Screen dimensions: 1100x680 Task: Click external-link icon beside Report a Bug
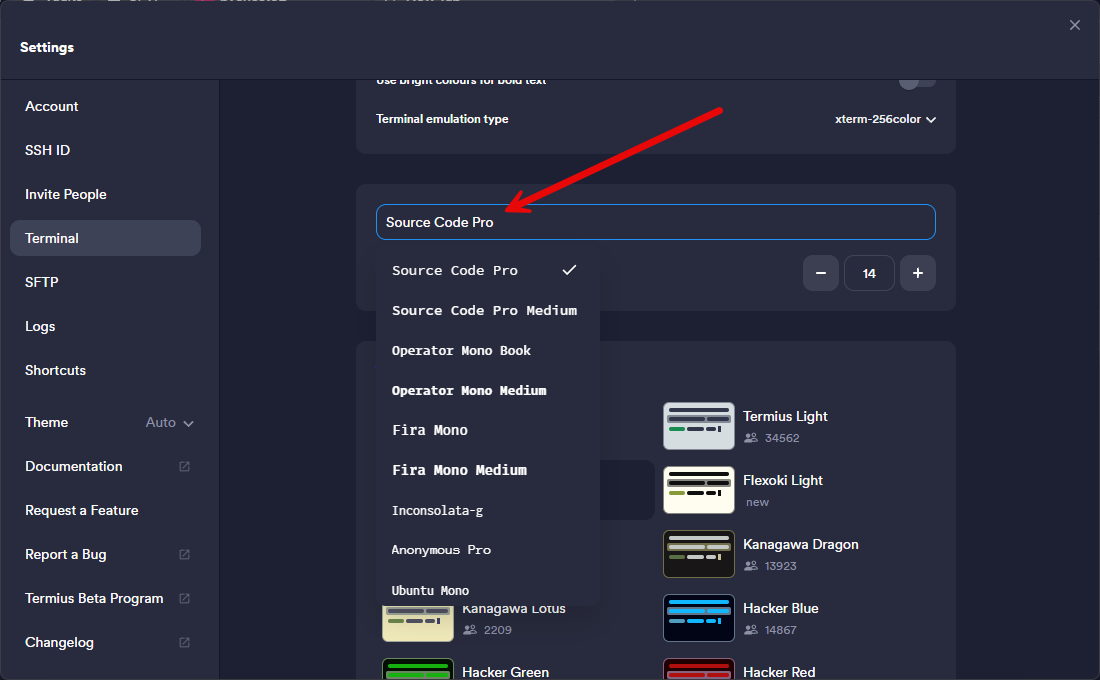185,554
